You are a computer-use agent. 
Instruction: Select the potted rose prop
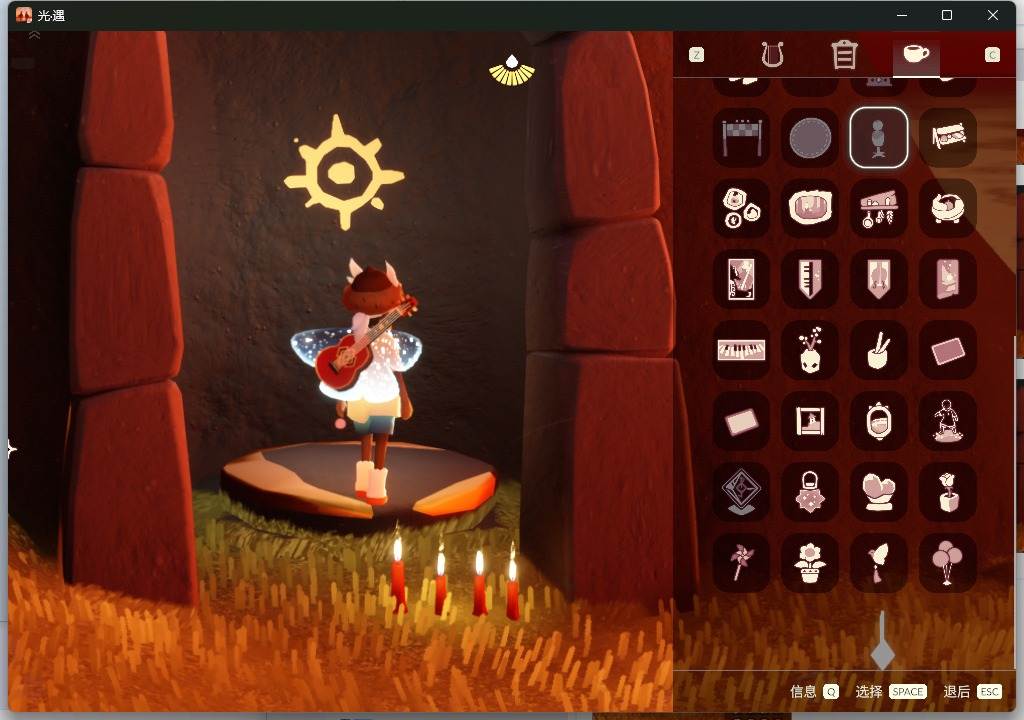tap(948, 491)
